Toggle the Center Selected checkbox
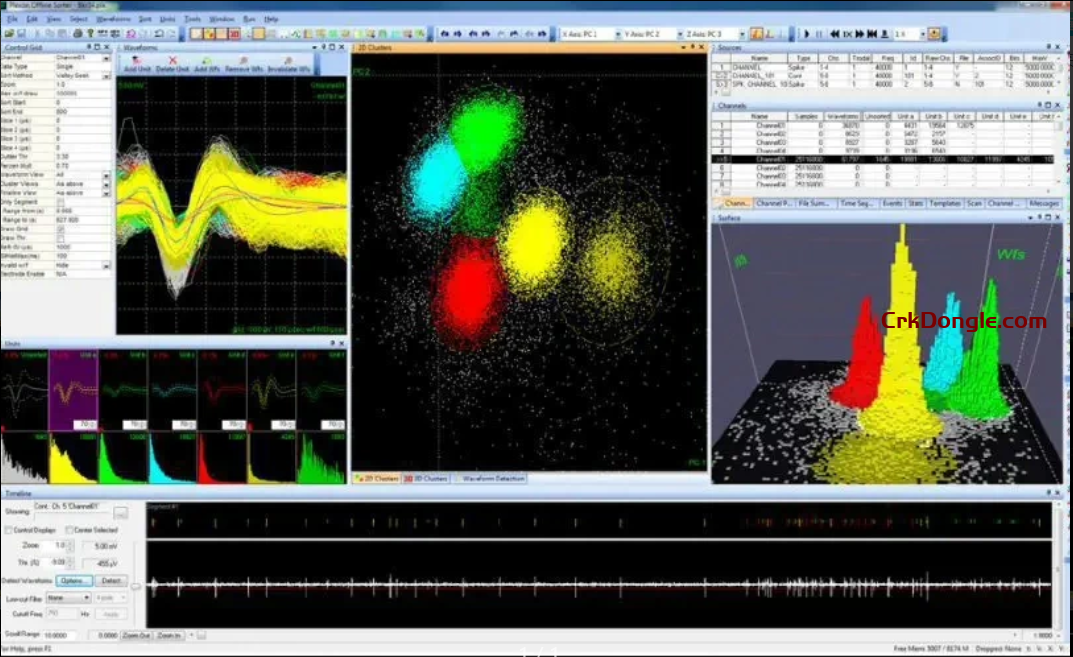Viewport: 1073px width, 657px height. pyautogui.click(x=69, y=530)
